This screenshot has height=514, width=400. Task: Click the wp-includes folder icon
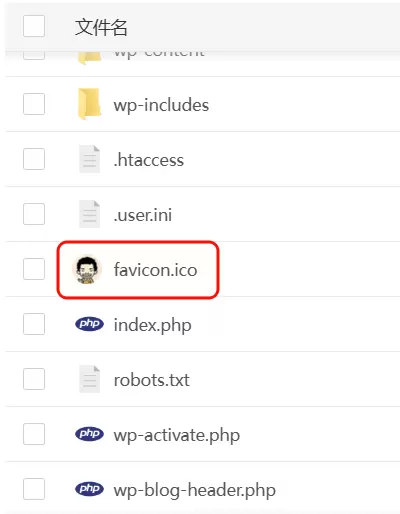[x=89, y=104]
